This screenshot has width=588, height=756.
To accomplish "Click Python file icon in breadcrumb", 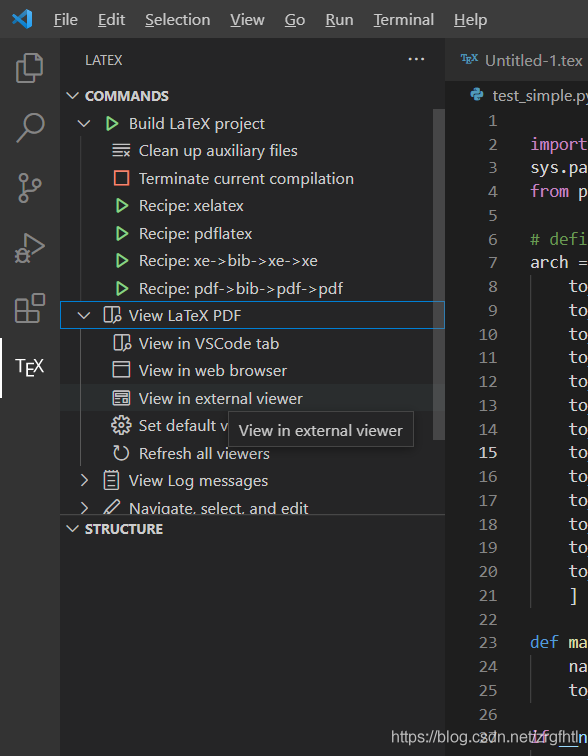I will click(x=477, y=94).
